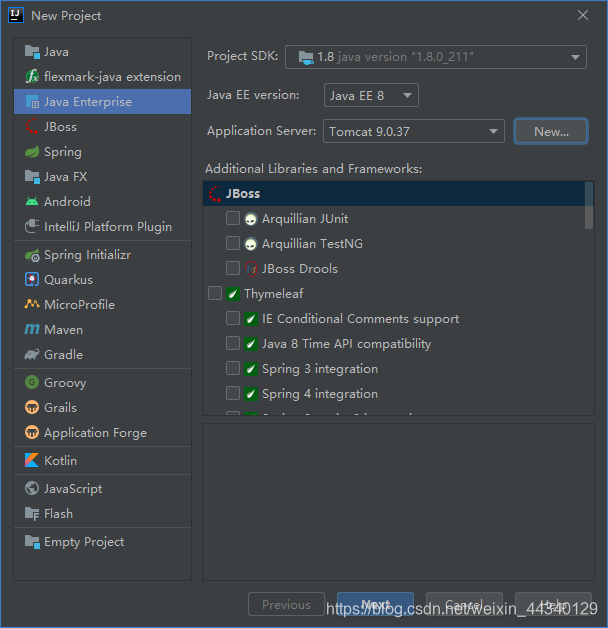Image resolution: width=608 pixels, height=628 pixels.
Task: Click the Spring 3 integration leaf icon
Action: 251,369
